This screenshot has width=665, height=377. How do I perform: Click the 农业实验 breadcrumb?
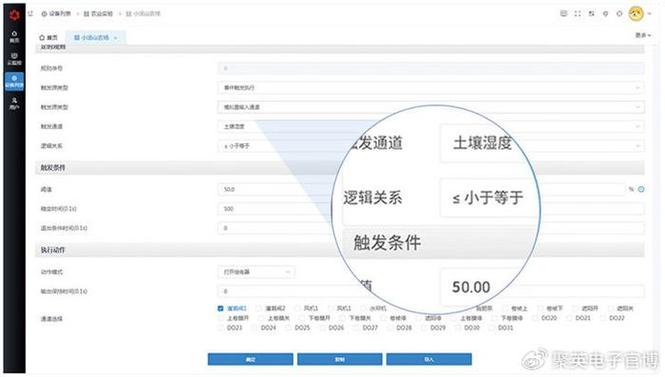point(98,14)
